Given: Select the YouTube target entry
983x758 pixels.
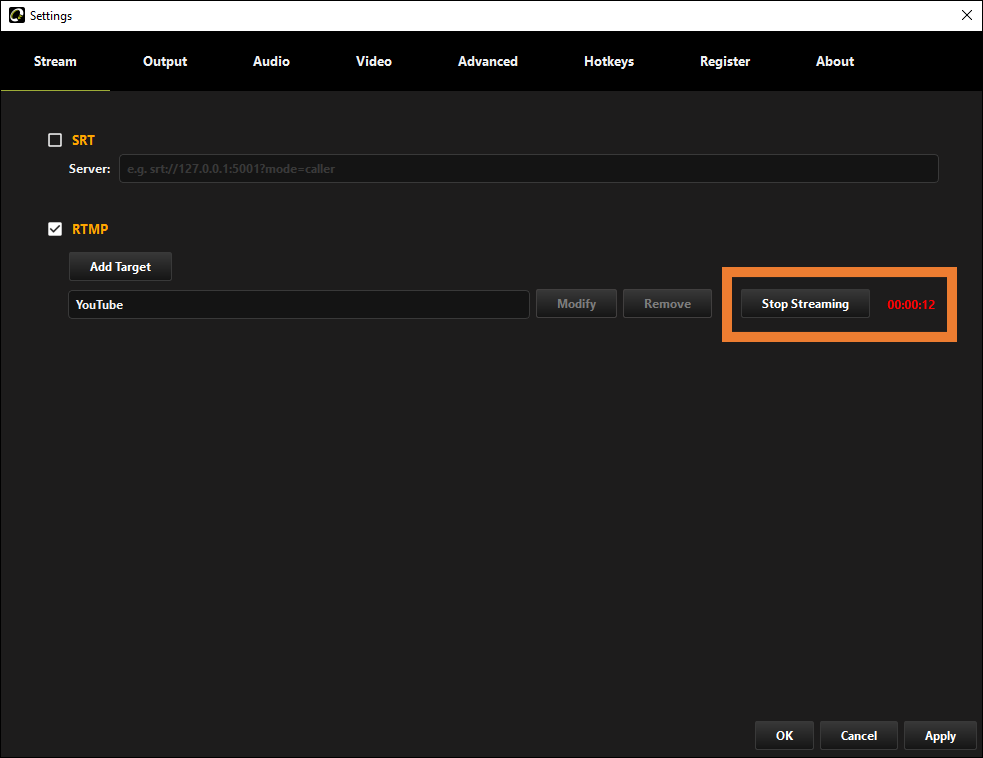Looking at the screenshot, I should 299,305.
